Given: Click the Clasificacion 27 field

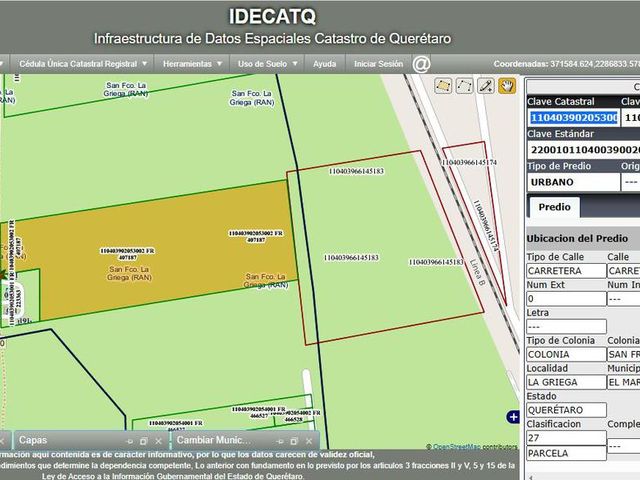Looking at the screenshot, I should pyautogui.click(x=566, y=438).
